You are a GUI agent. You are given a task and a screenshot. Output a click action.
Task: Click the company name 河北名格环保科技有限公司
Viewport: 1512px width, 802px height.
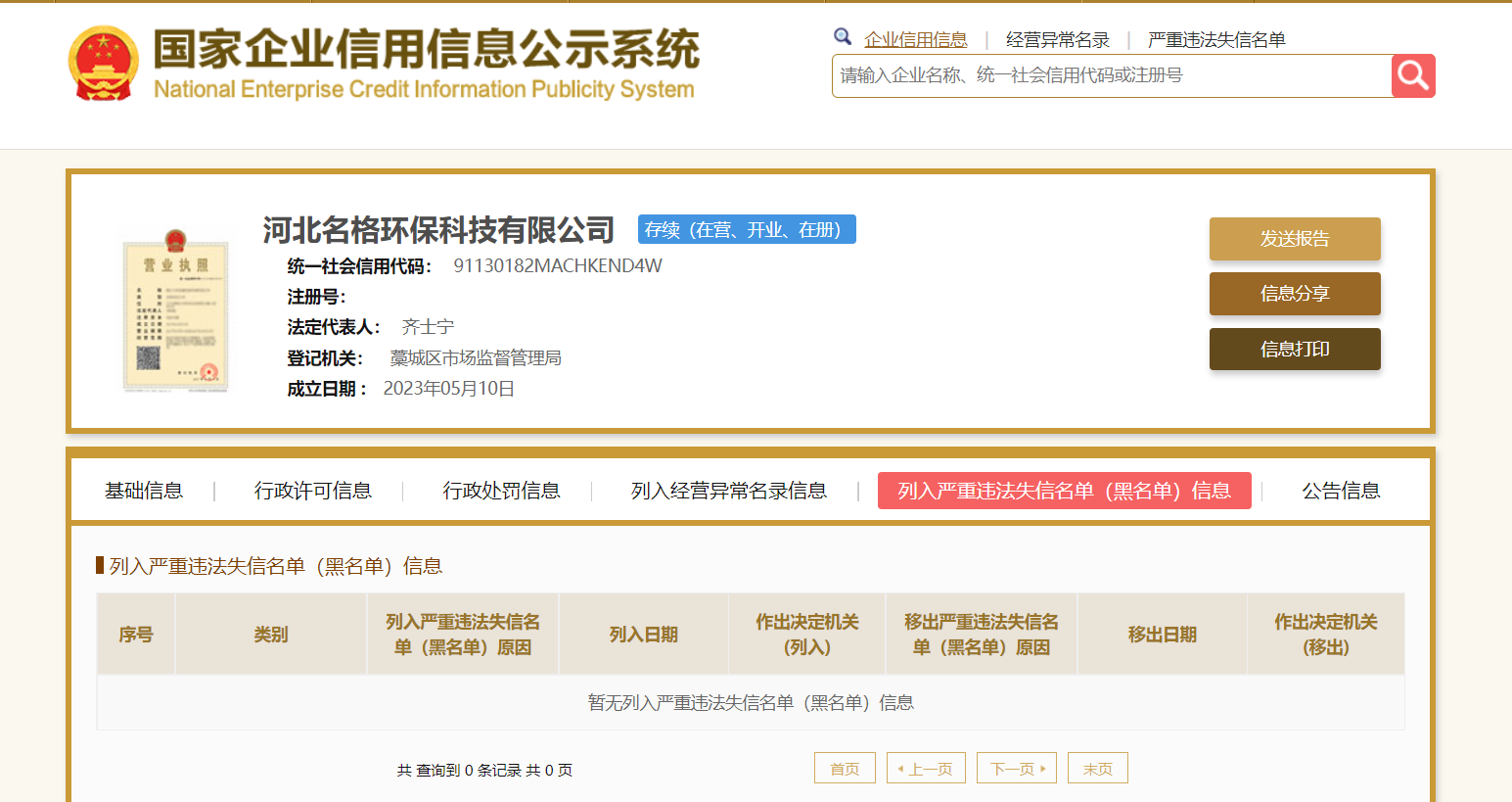pyautogui.click(x=438, y=230)
